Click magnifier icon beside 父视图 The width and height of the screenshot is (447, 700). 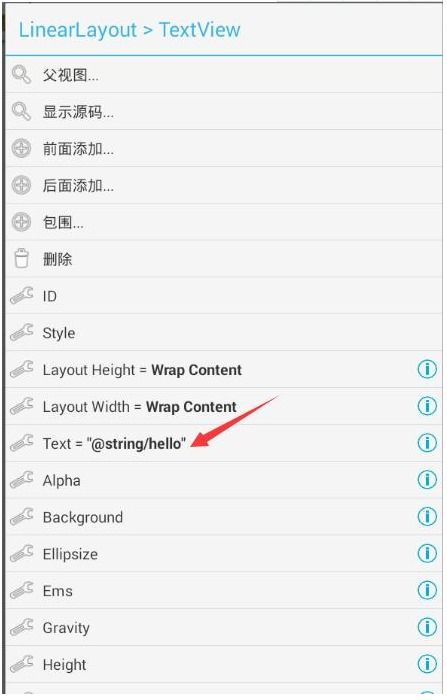pyautogui.click(x=21, y=75)
